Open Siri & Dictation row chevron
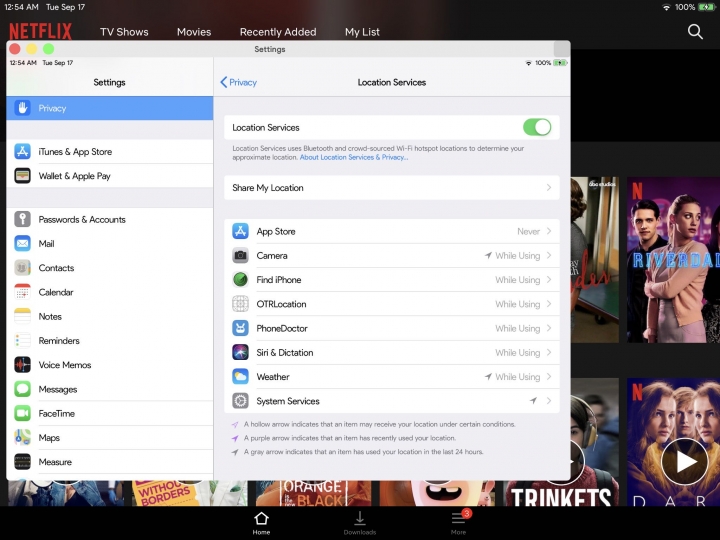Viewport: 720px width, 540px height. pos(549,353)
